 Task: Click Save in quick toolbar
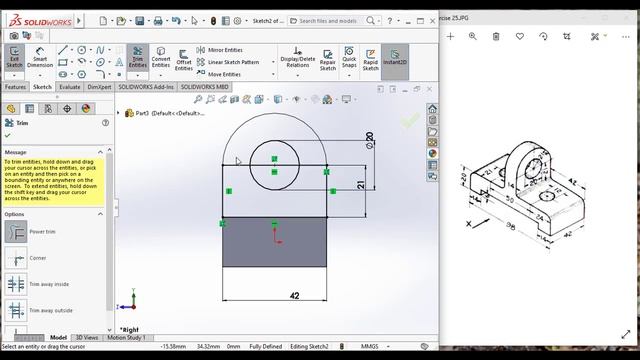coord(140,20)
